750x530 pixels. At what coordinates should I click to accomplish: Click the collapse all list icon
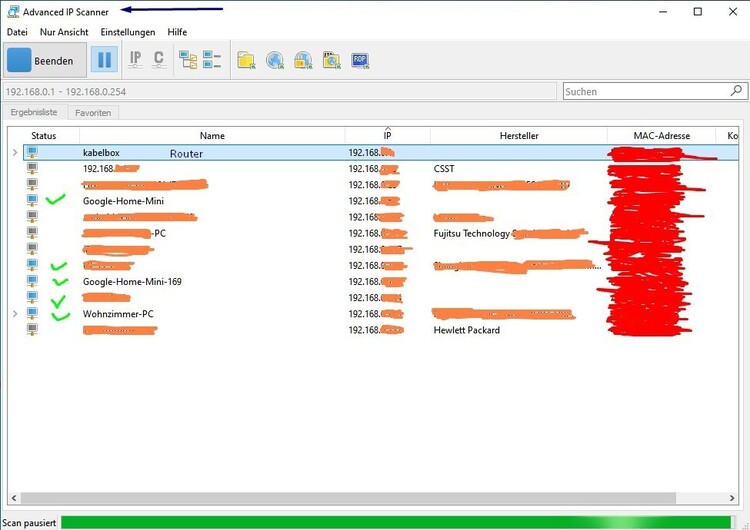click(211, 60)
